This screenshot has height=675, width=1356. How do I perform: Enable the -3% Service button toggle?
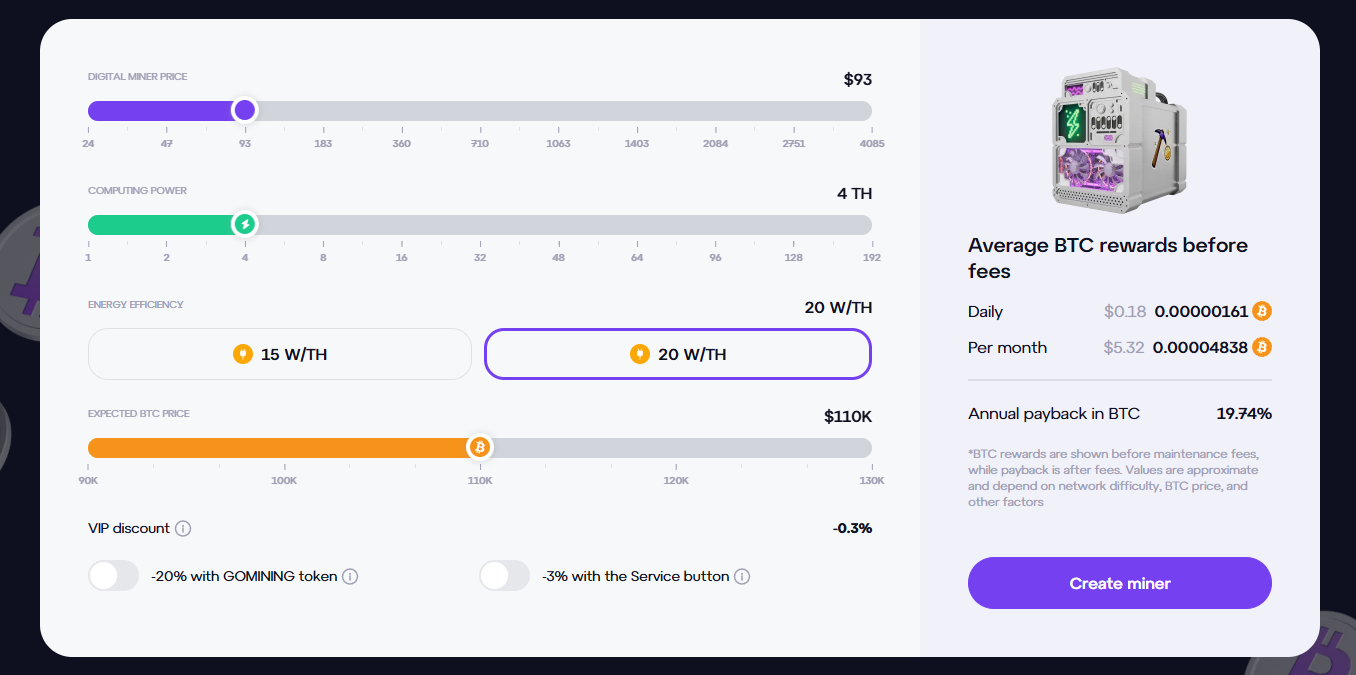(504, 576)
